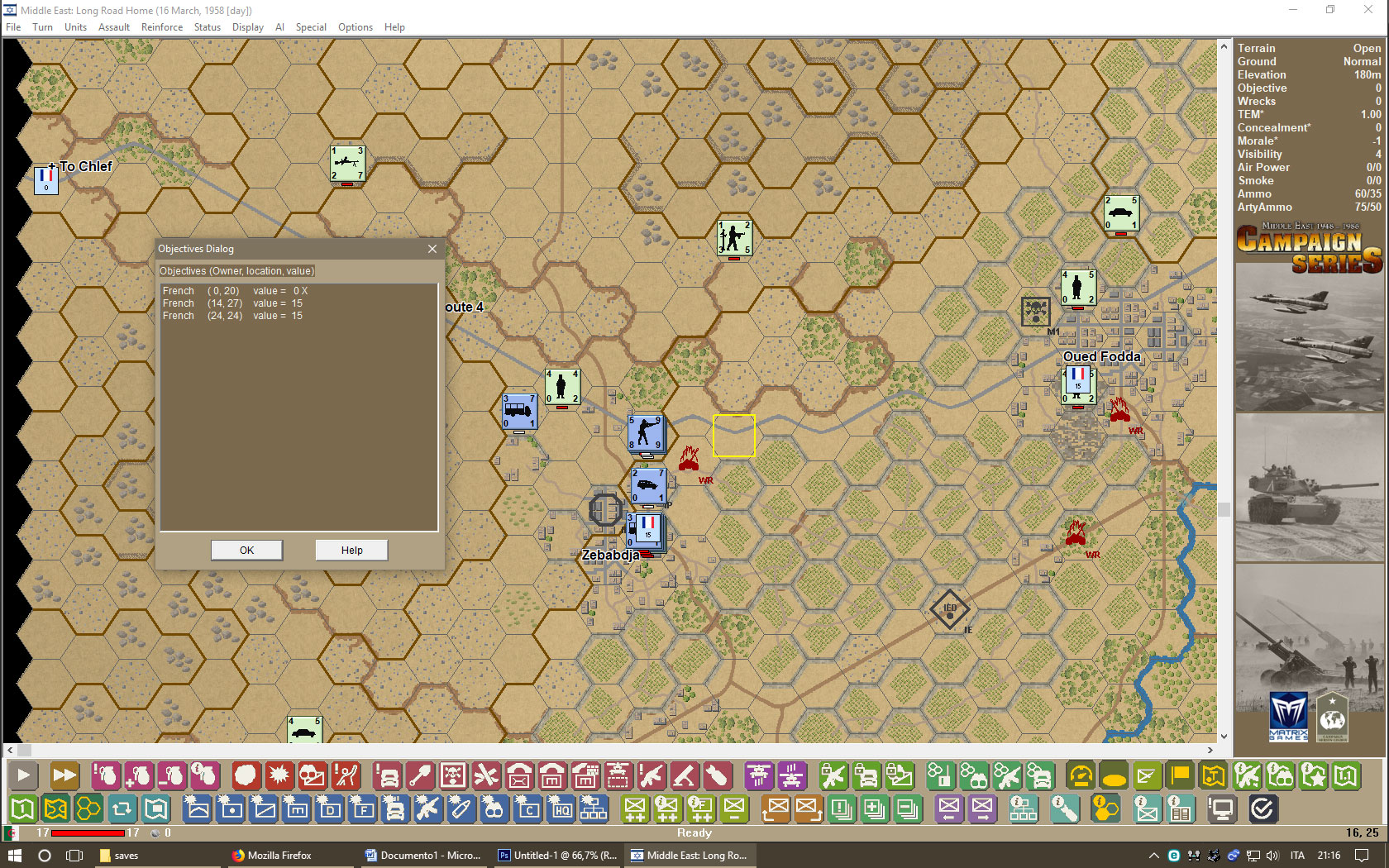The height and width of the screenshot is (868, 1389).
Task: Toggle the teal map labels button
Action: [155, 808]
